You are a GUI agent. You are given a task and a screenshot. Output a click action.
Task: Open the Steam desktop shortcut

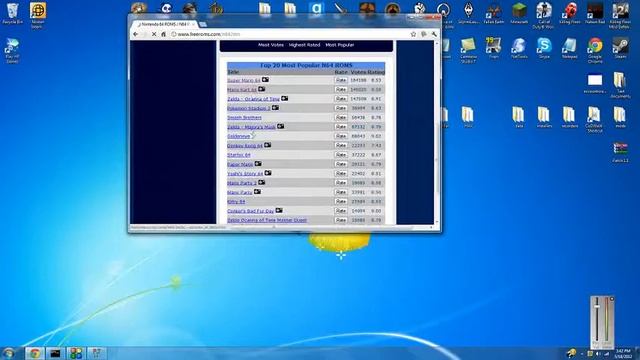tap(620, 48)
